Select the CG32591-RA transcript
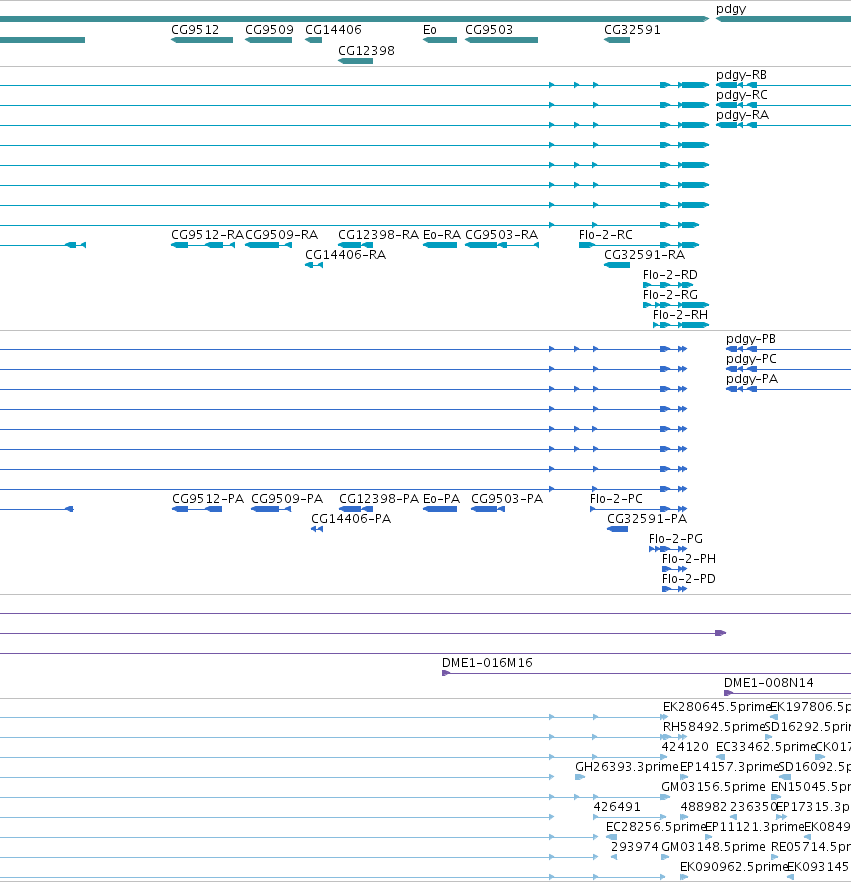Viewport: 851px width, 882px height. click(x=617, y=265)
